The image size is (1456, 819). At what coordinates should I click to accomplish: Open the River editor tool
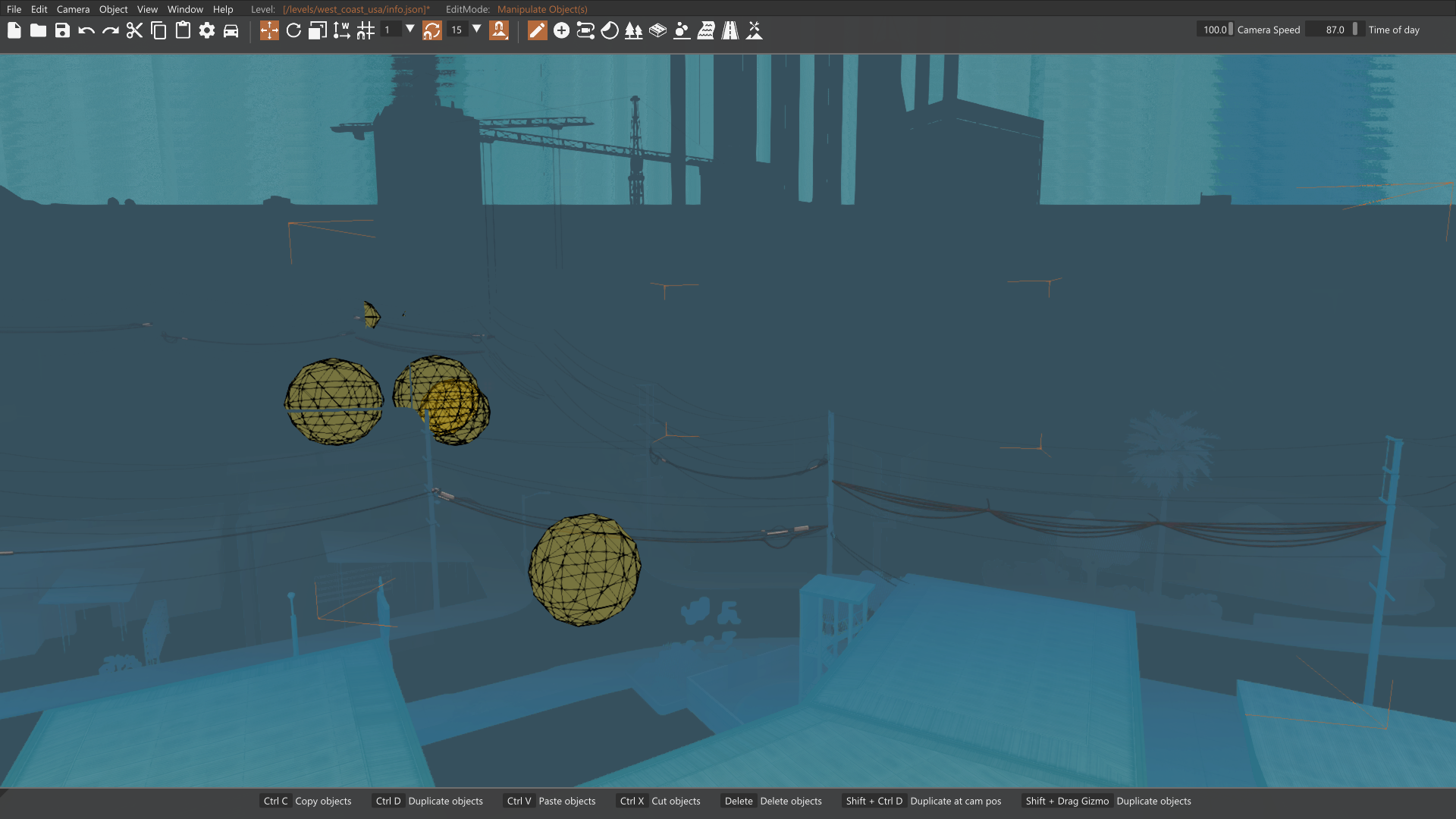pos(706,30)
